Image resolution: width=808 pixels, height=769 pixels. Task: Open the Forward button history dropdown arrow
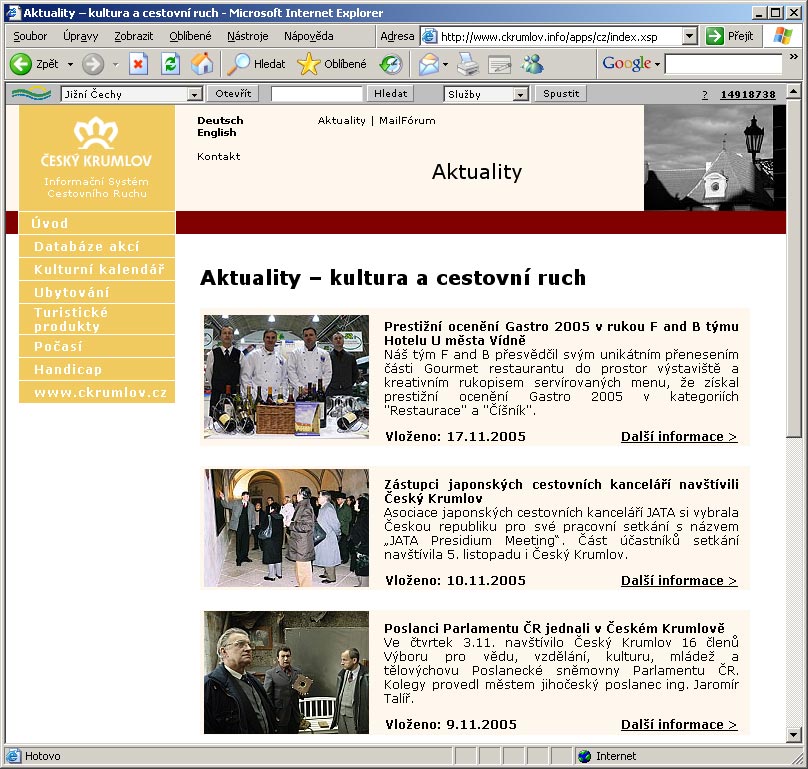pyautogui.click(x=115, y=64)
